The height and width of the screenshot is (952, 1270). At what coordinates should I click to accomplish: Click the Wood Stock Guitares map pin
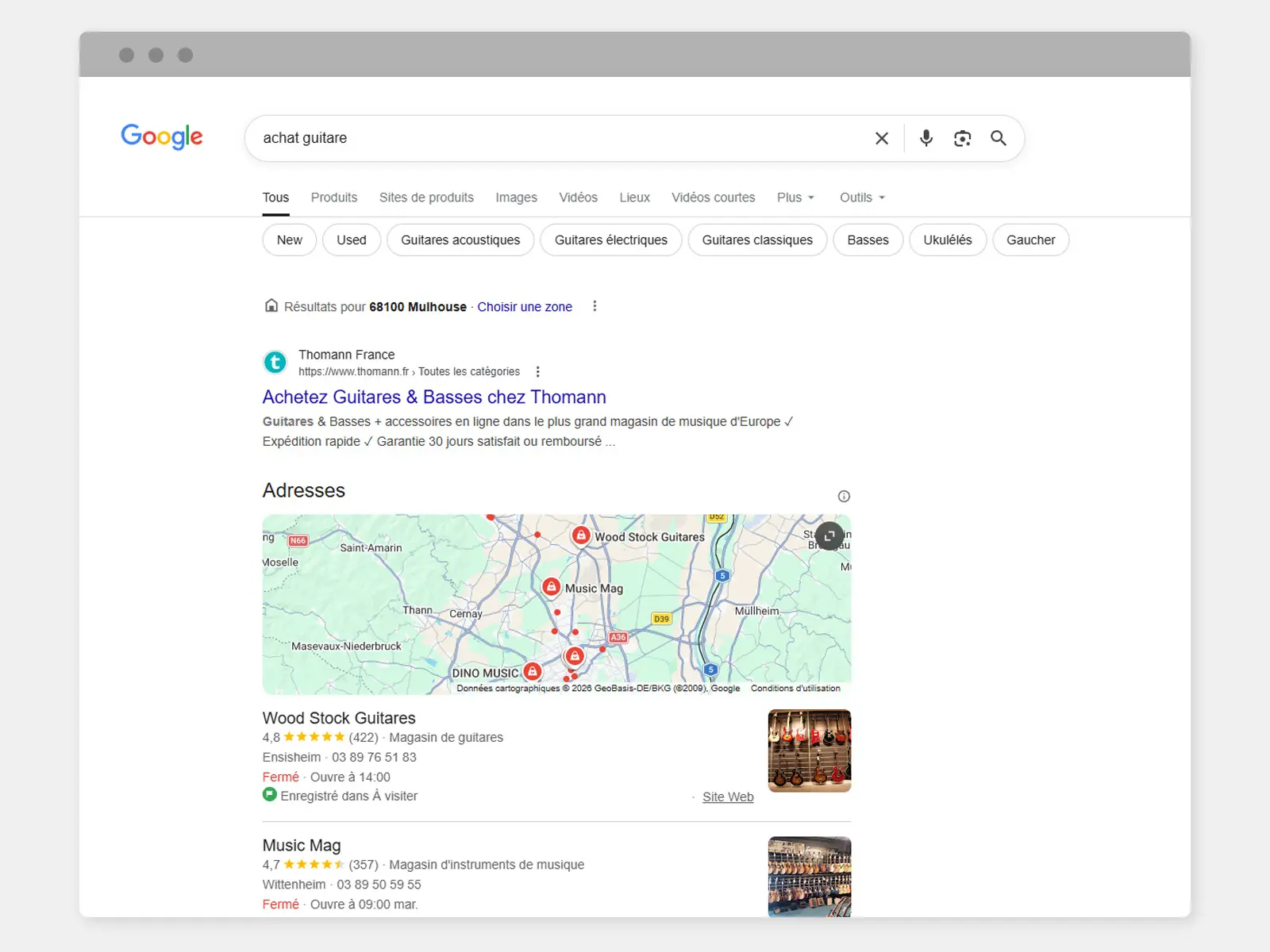[581, 535]
